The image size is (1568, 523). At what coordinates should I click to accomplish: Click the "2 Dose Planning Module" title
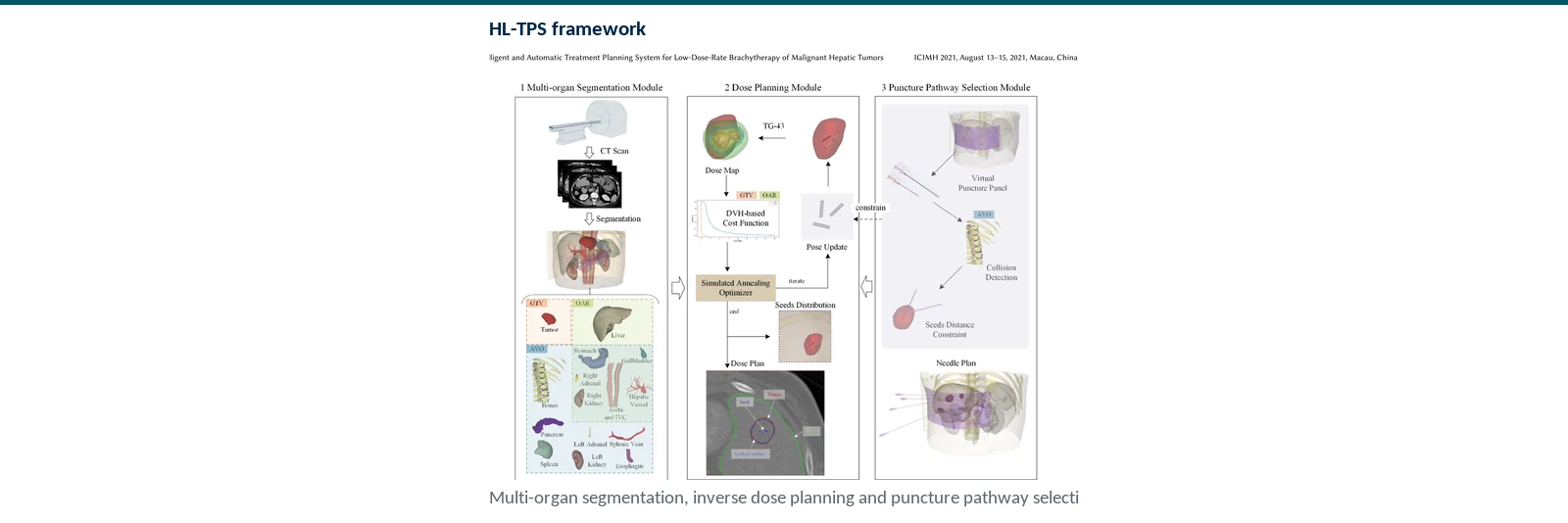773,87
